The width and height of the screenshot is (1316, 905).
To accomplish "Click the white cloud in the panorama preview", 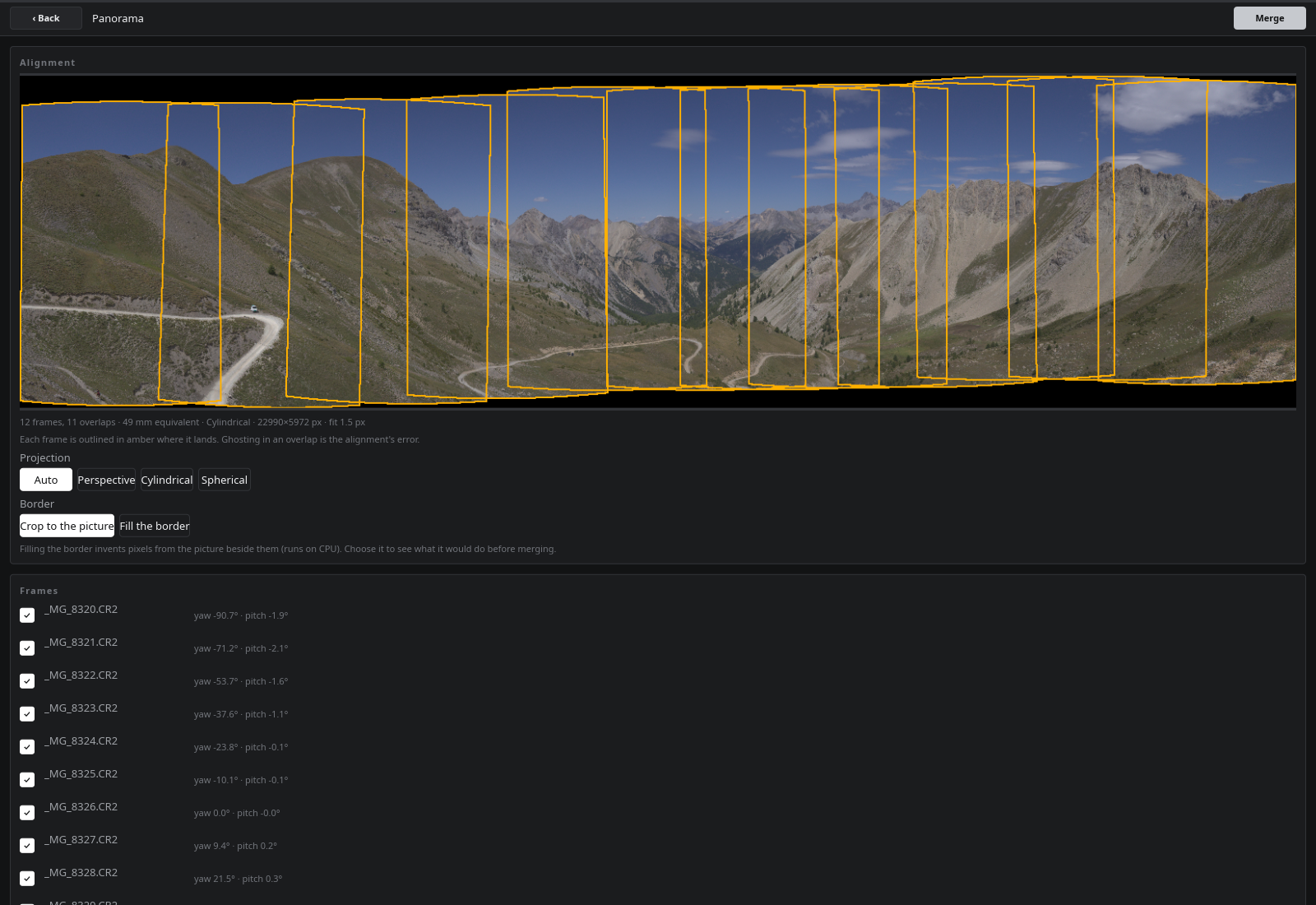I will [x=1184, y=105].
